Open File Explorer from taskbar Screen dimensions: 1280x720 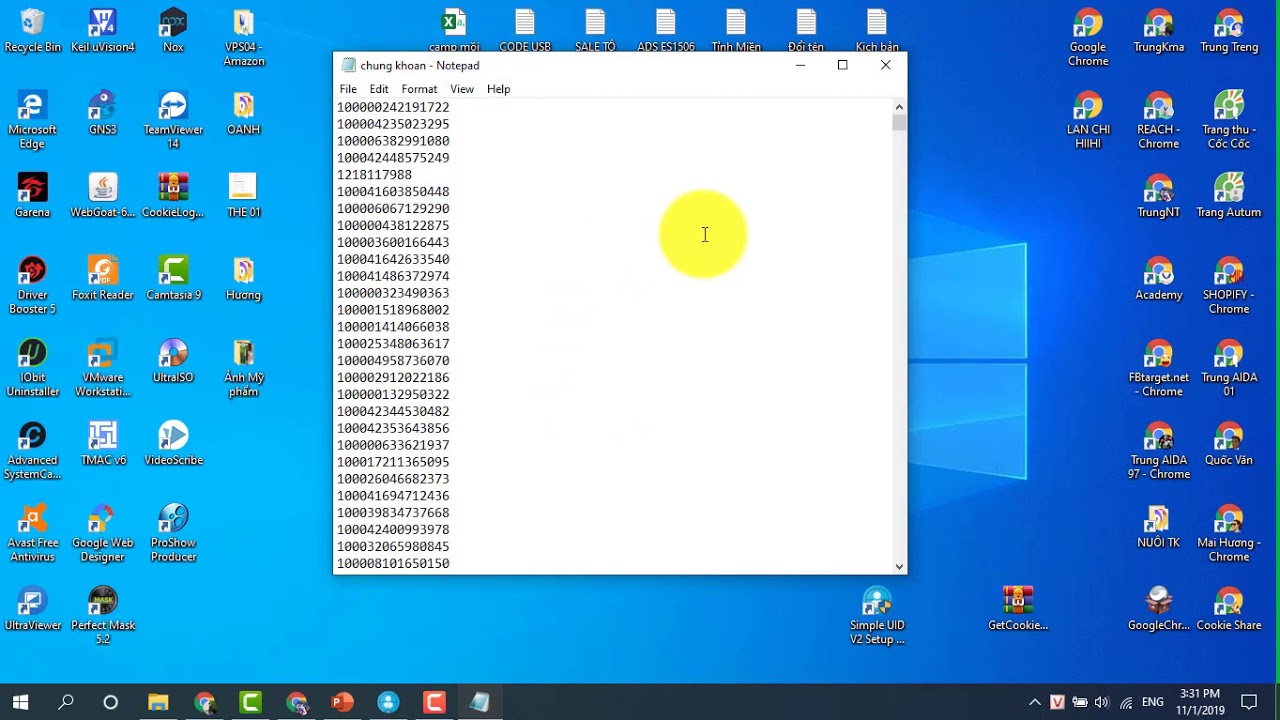click(x=158, y=702)
